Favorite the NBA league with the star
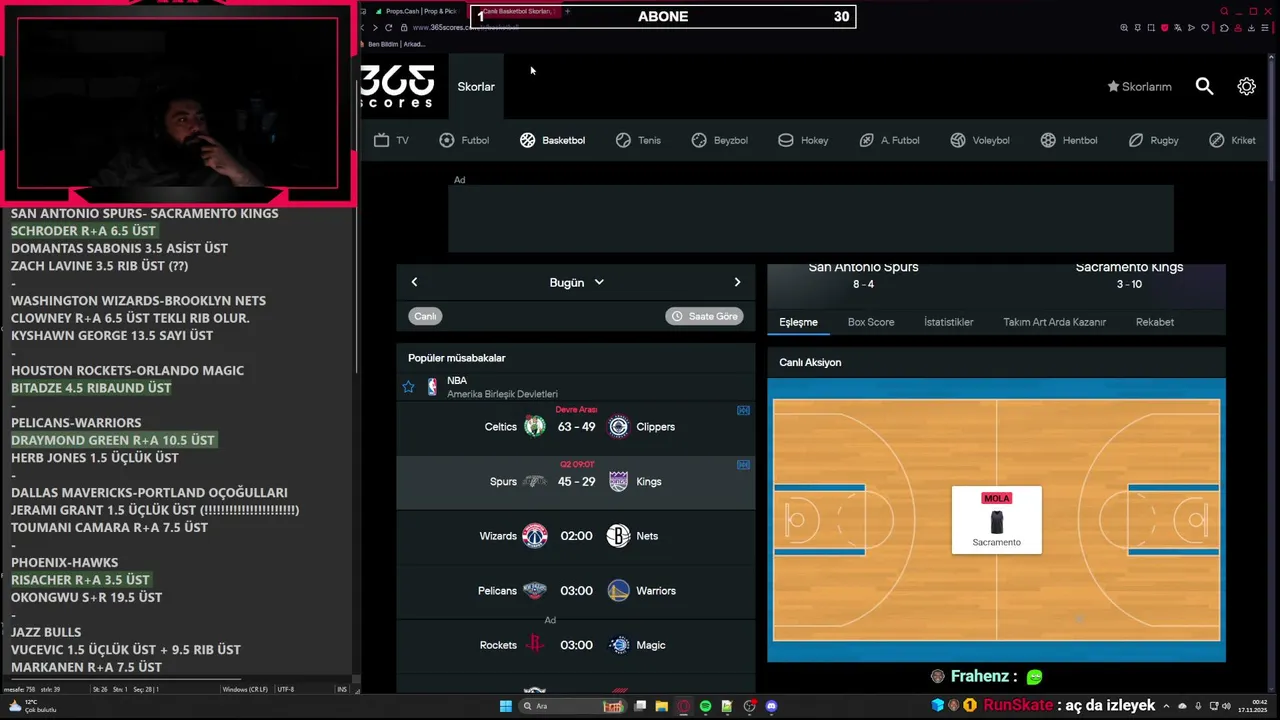 pyautogui.click(x=408, y=387)
